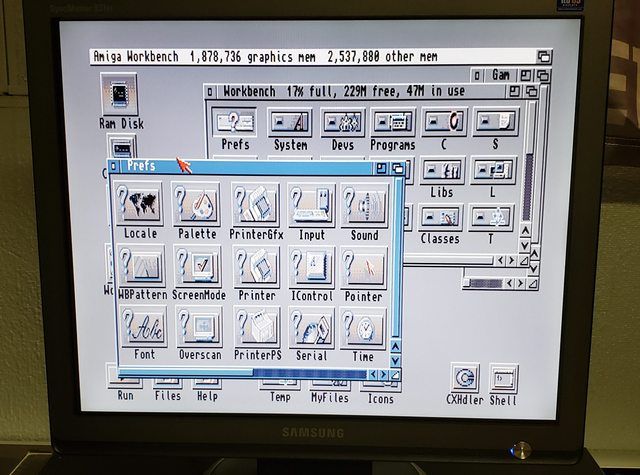Open the Classes drawer
The width and height of the screenshot is (640, 475).
pos(440,218)
